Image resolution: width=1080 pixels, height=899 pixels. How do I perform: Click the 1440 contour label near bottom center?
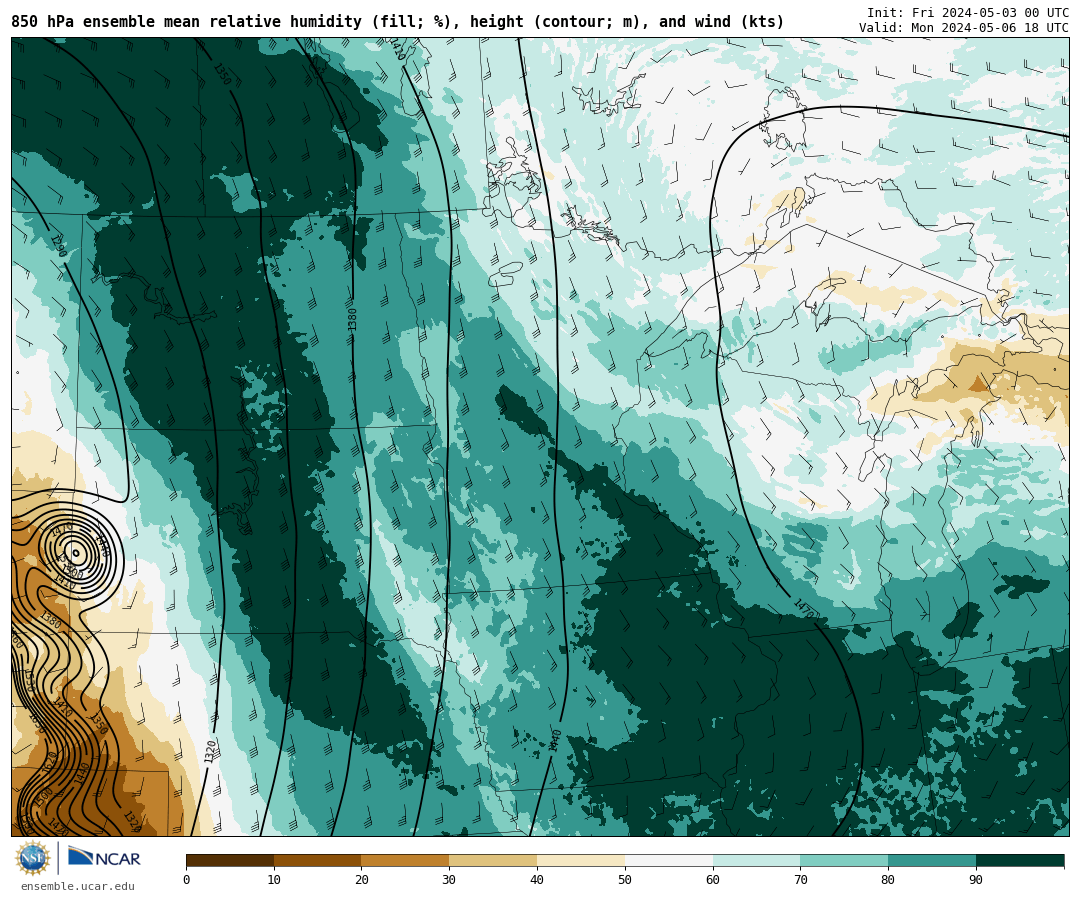pyautogui.click(x=555, y=741)
